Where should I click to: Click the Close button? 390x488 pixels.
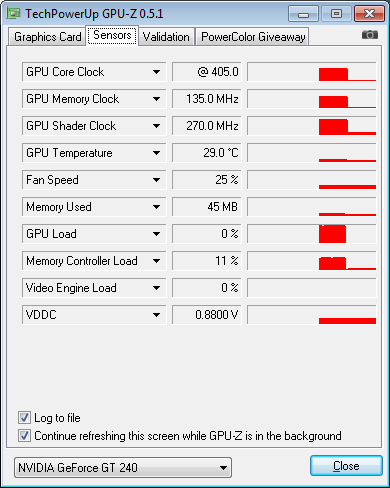click(x=346, y=465)
